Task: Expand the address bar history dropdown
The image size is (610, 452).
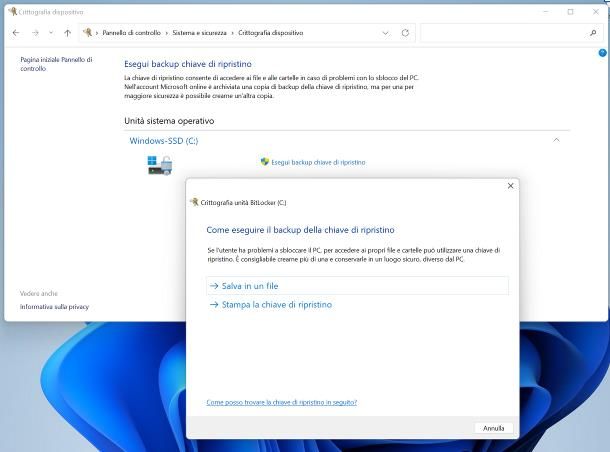Action: tap(385, 33)
